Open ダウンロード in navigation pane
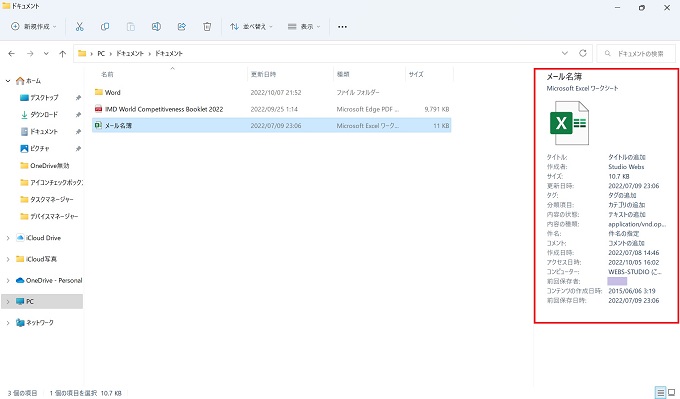The height and width of the screenshot is (399, 680). 39,114
